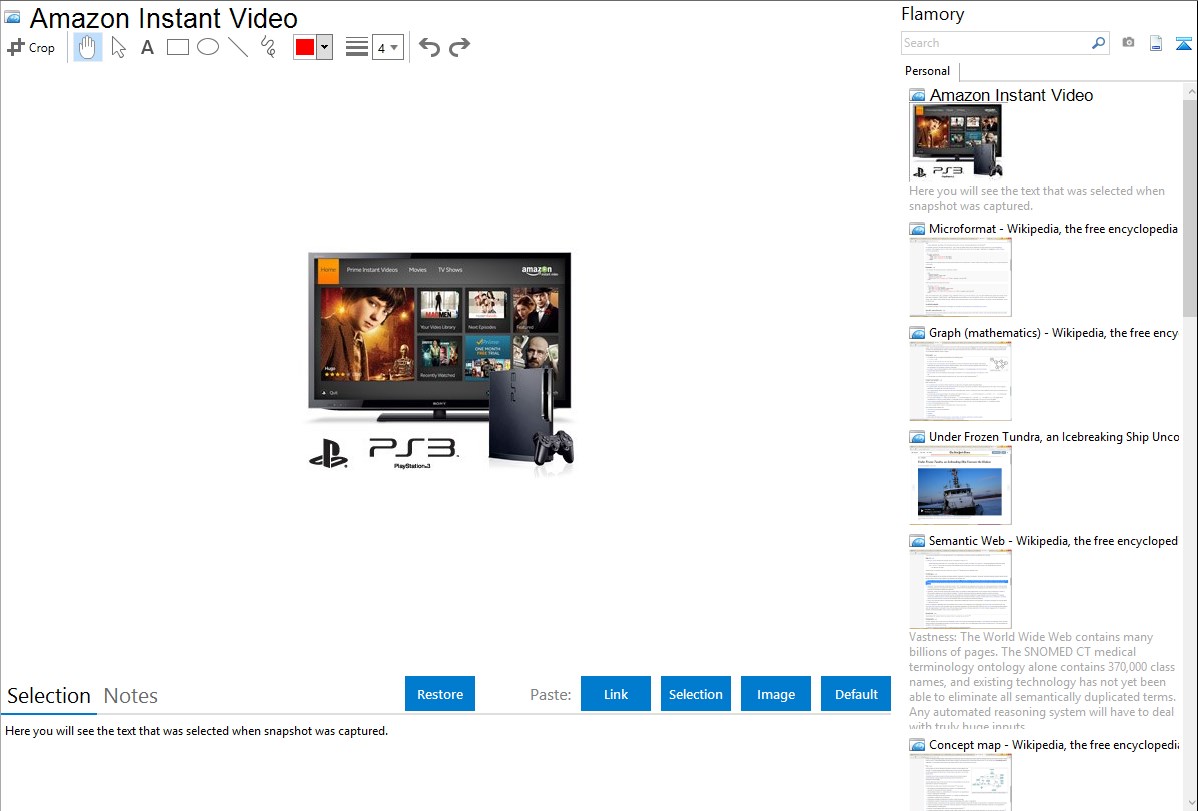Paste as Image
Image resolution: width=1198 pixels, height=811 pixels.
(776, 694)
